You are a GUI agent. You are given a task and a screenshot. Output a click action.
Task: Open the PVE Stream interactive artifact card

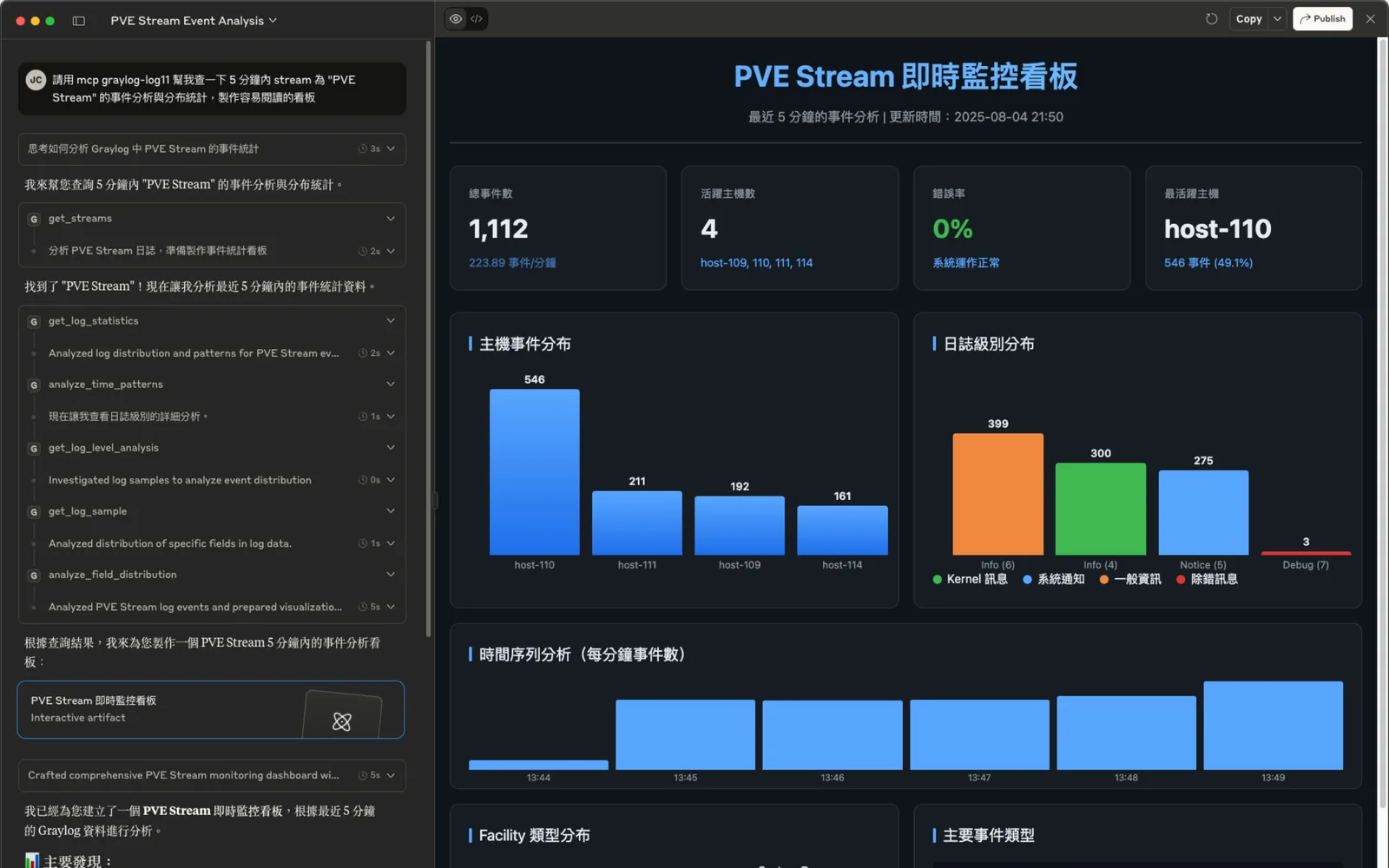(211, 709)
